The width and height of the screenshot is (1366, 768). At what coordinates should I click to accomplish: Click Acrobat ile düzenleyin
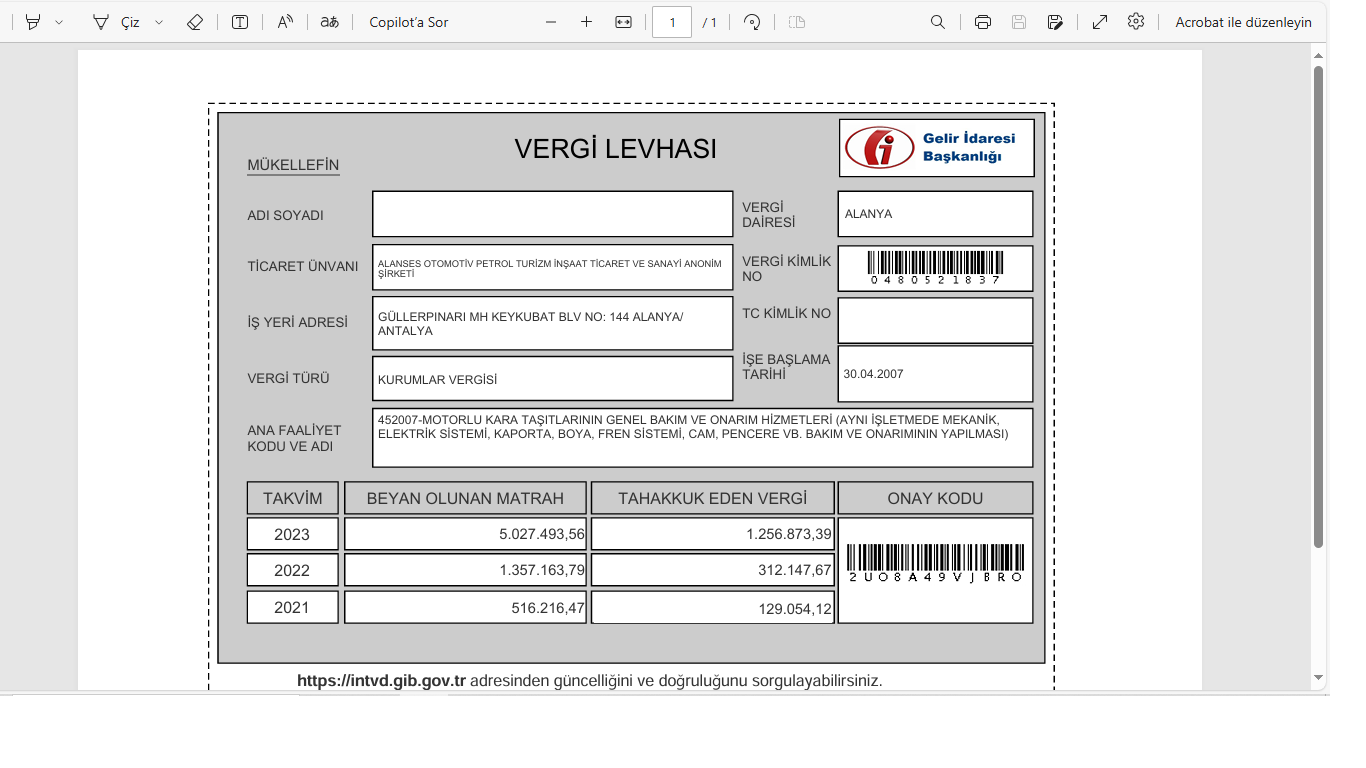point(1243,22)
